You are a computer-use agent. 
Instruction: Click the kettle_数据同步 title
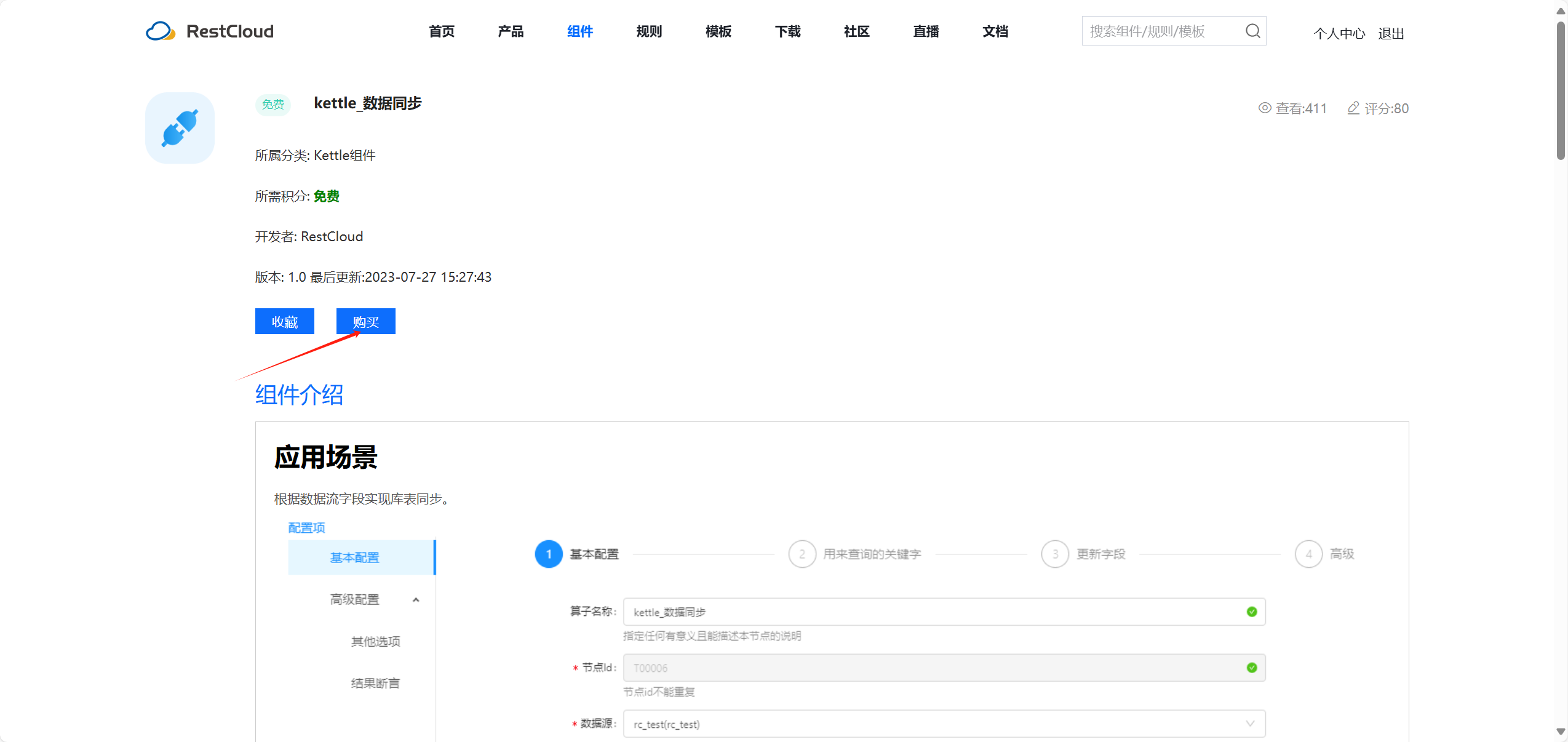pos(368,103)
